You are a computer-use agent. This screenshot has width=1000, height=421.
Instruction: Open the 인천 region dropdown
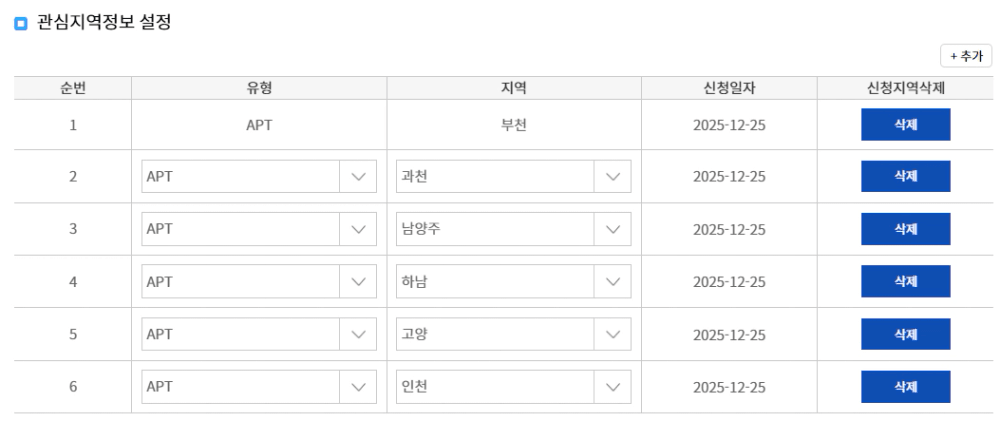[513, 386]
